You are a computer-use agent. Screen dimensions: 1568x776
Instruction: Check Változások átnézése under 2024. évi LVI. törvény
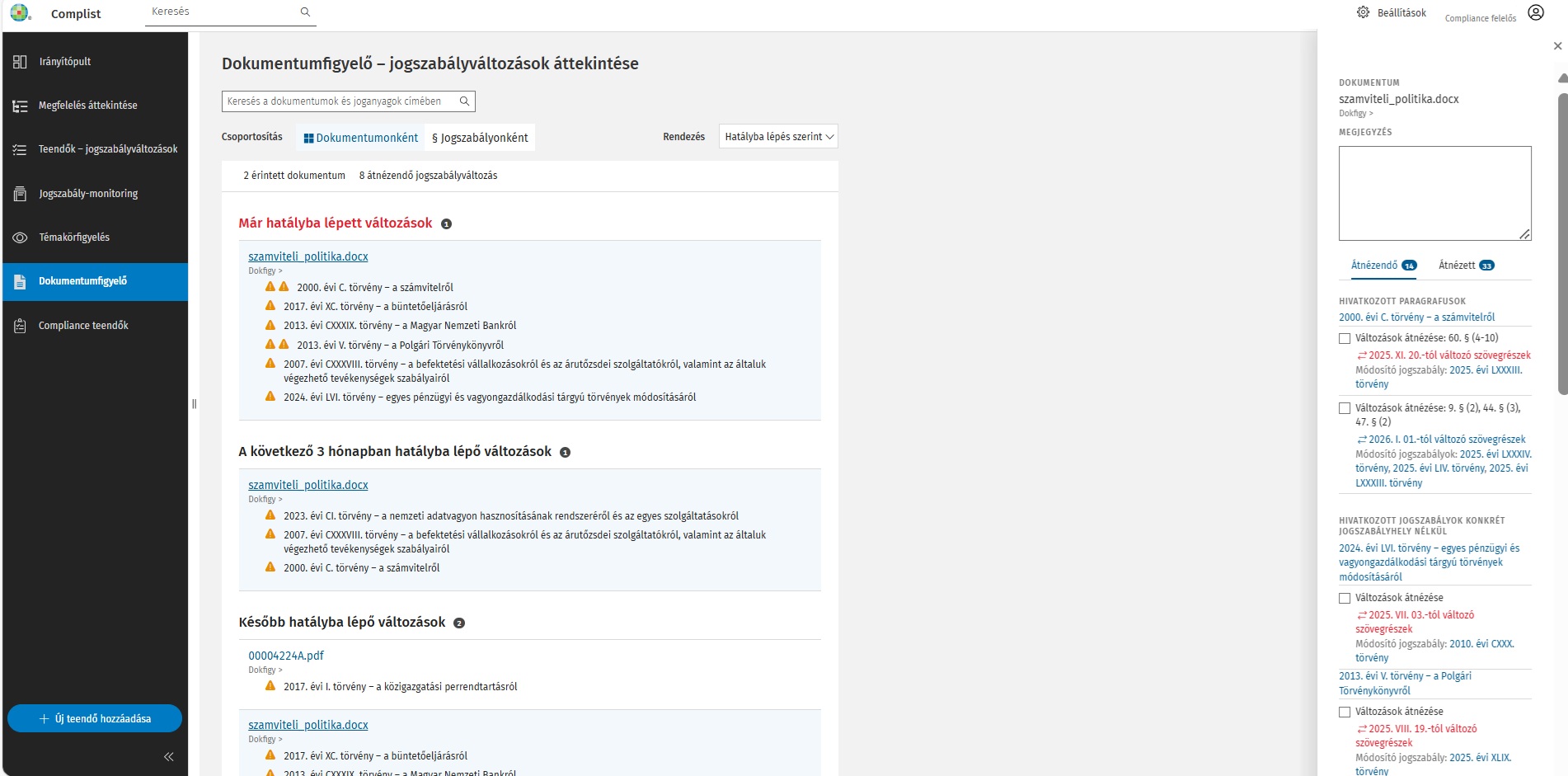(x=1345, y=598)
